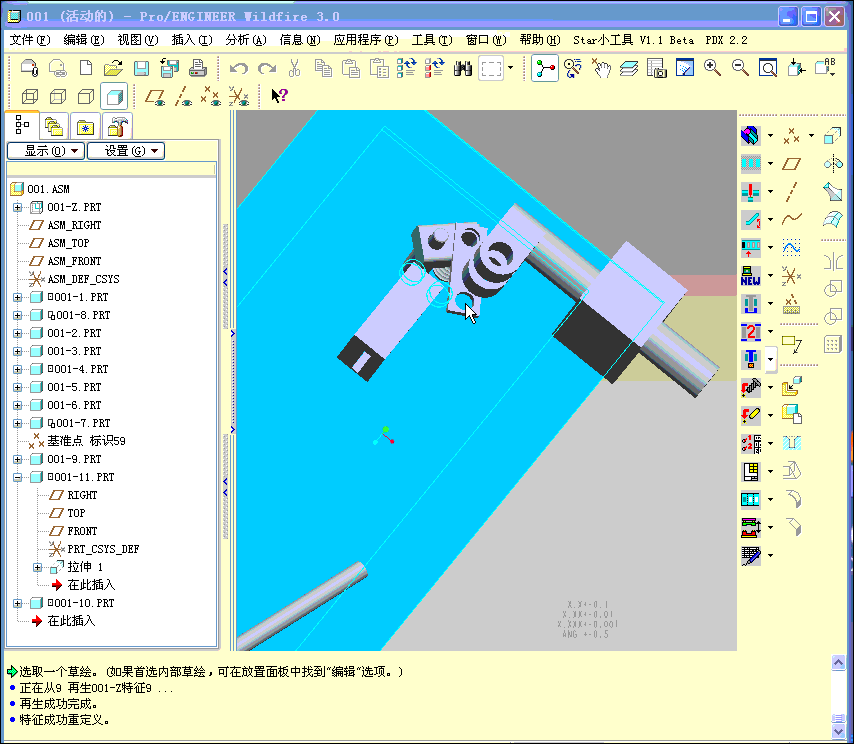
Task: Expand the 001-Z.PRT tree node
Action: 17,207
